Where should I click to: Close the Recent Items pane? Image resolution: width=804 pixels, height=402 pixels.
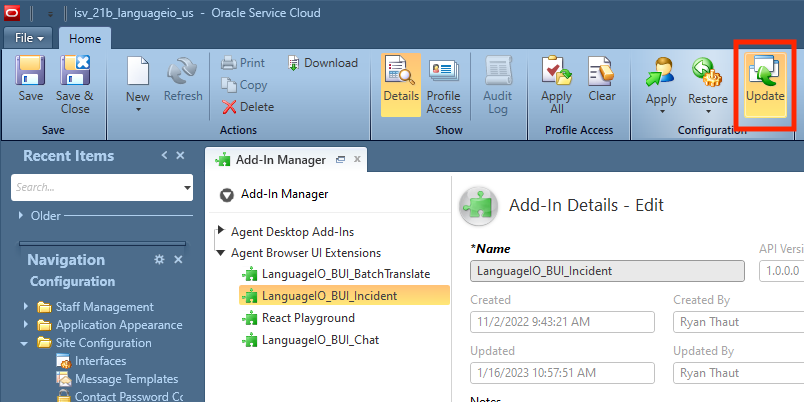[180, 155]
